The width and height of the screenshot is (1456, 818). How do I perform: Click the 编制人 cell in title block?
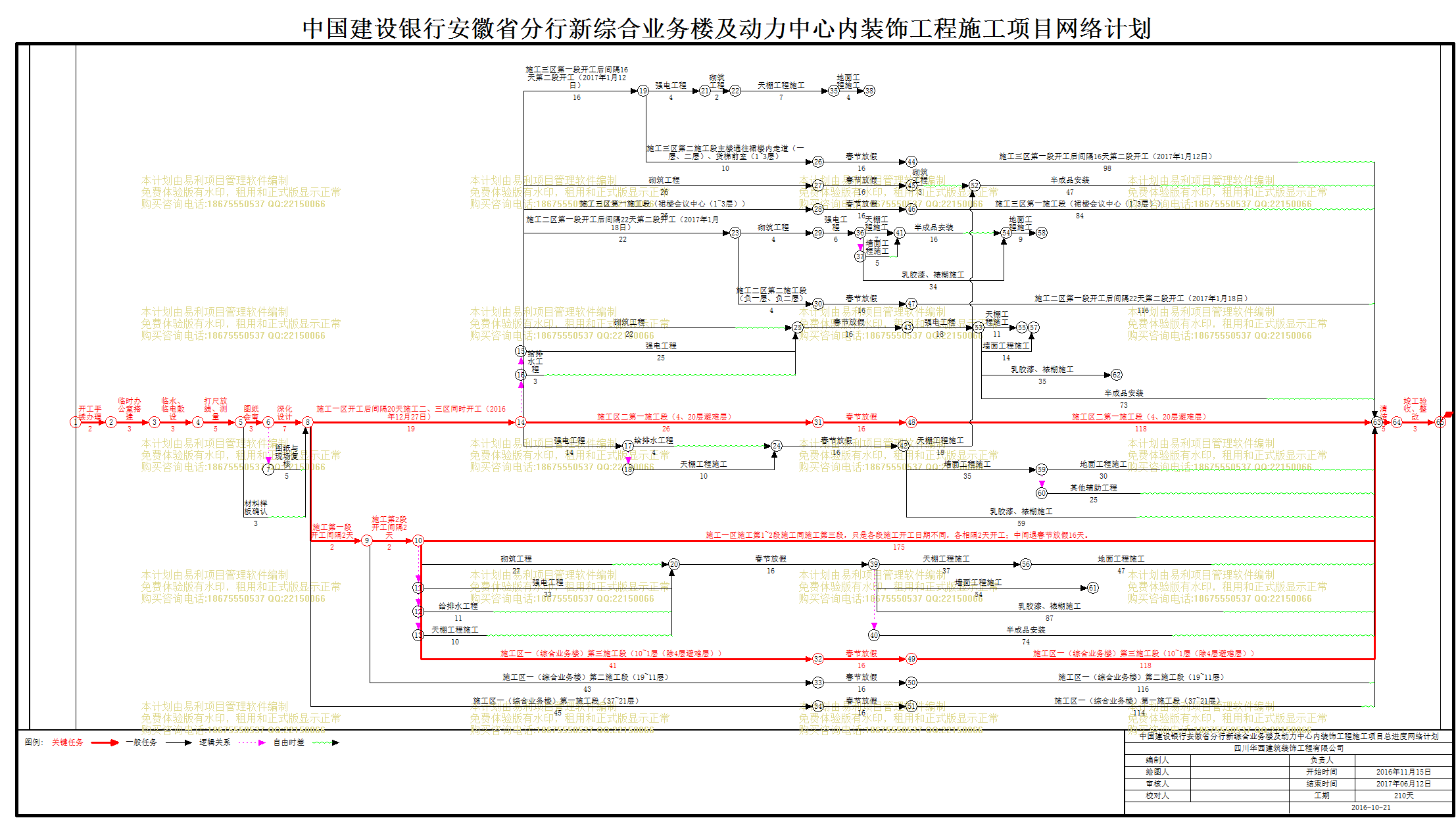tap(1157, 760)
